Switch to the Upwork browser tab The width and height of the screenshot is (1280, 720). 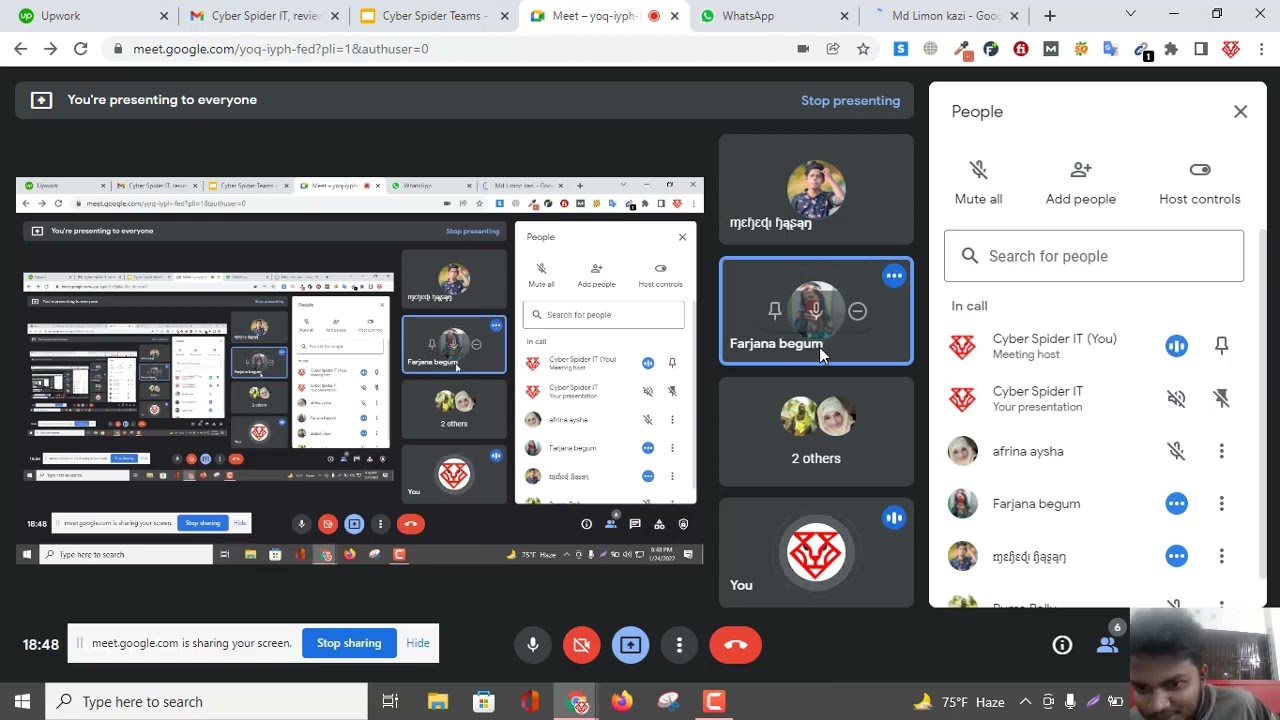click(x=58, y=16)
